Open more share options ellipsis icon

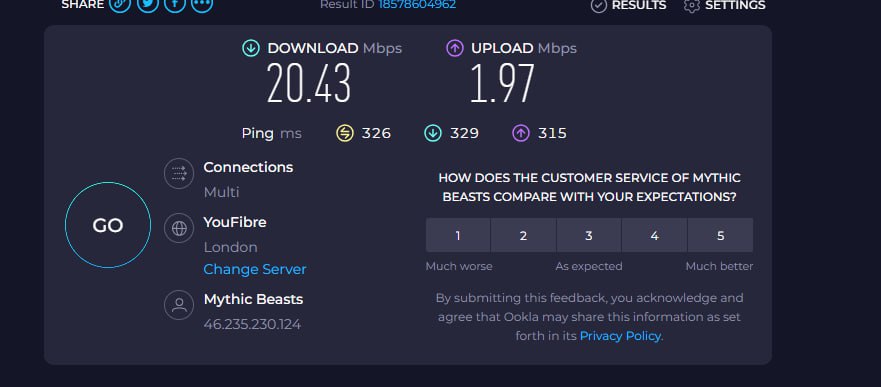[x=202, y=4]
